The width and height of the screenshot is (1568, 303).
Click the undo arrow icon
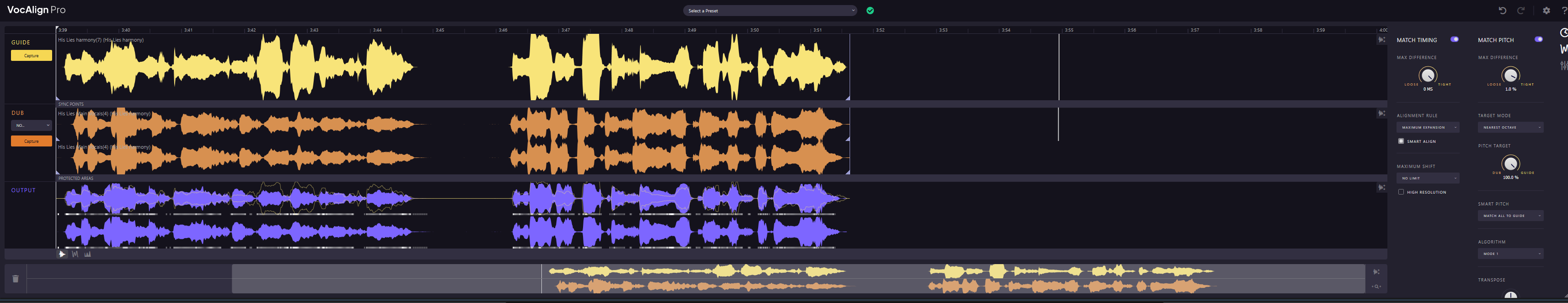point(1502,11)
